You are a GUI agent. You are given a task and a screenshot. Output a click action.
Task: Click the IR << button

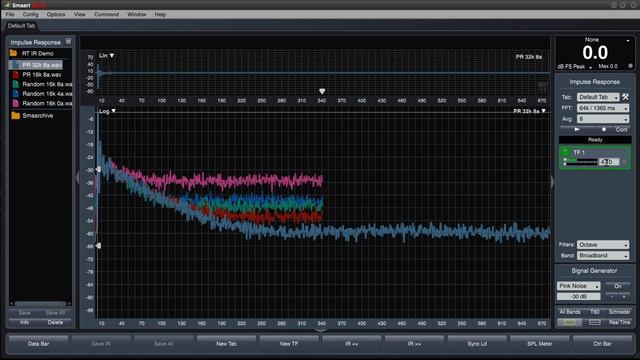click(352, 344)
